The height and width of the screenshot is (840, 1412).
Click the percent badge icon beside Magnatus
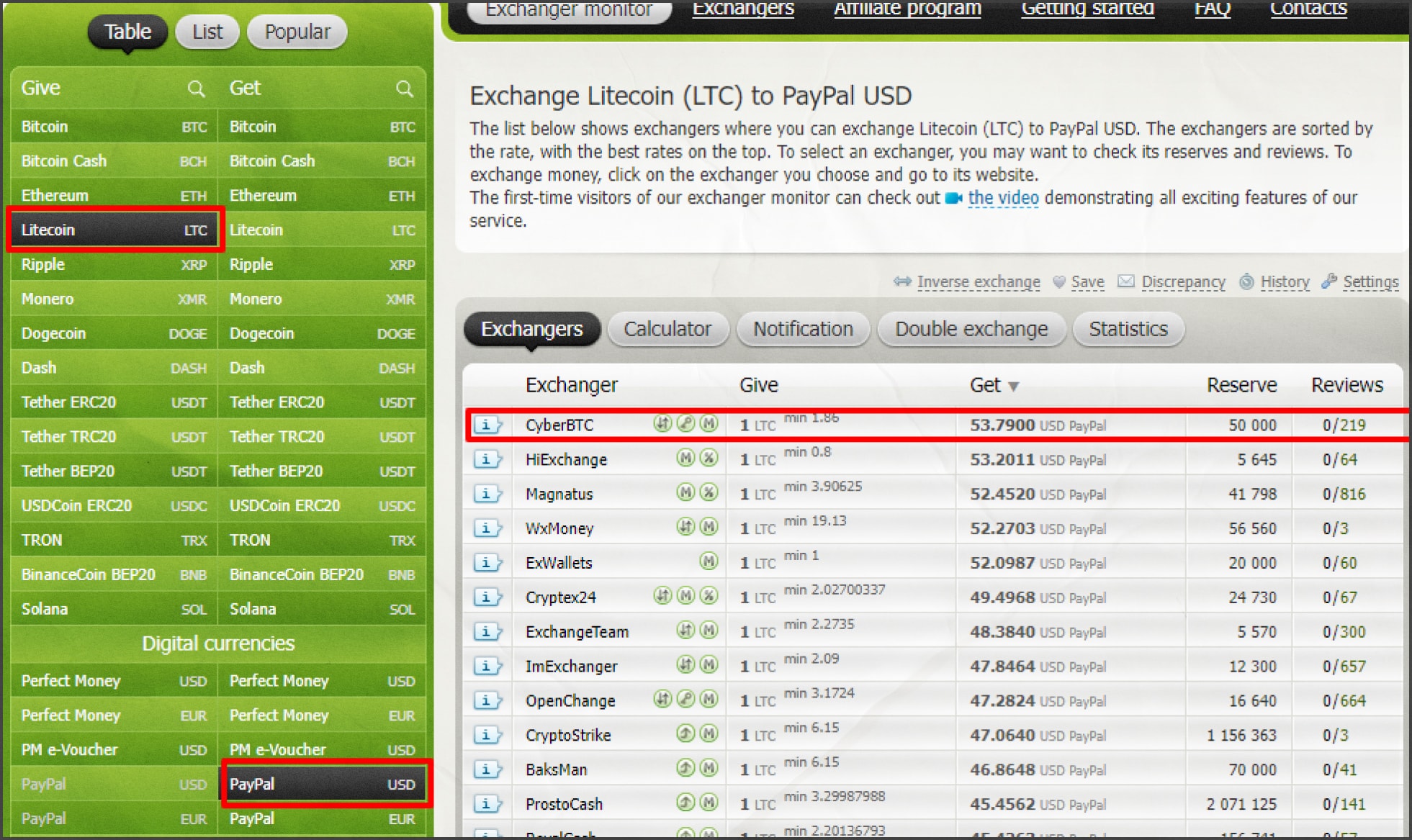tap(709, 492)
